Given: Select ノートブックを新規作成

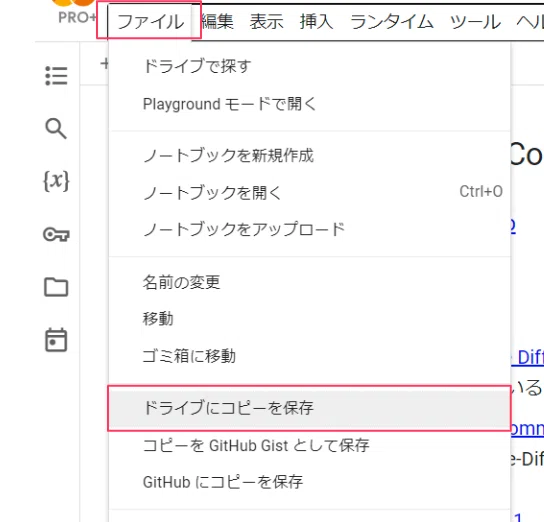Looking at the screenshot, I should click(309, 155).
